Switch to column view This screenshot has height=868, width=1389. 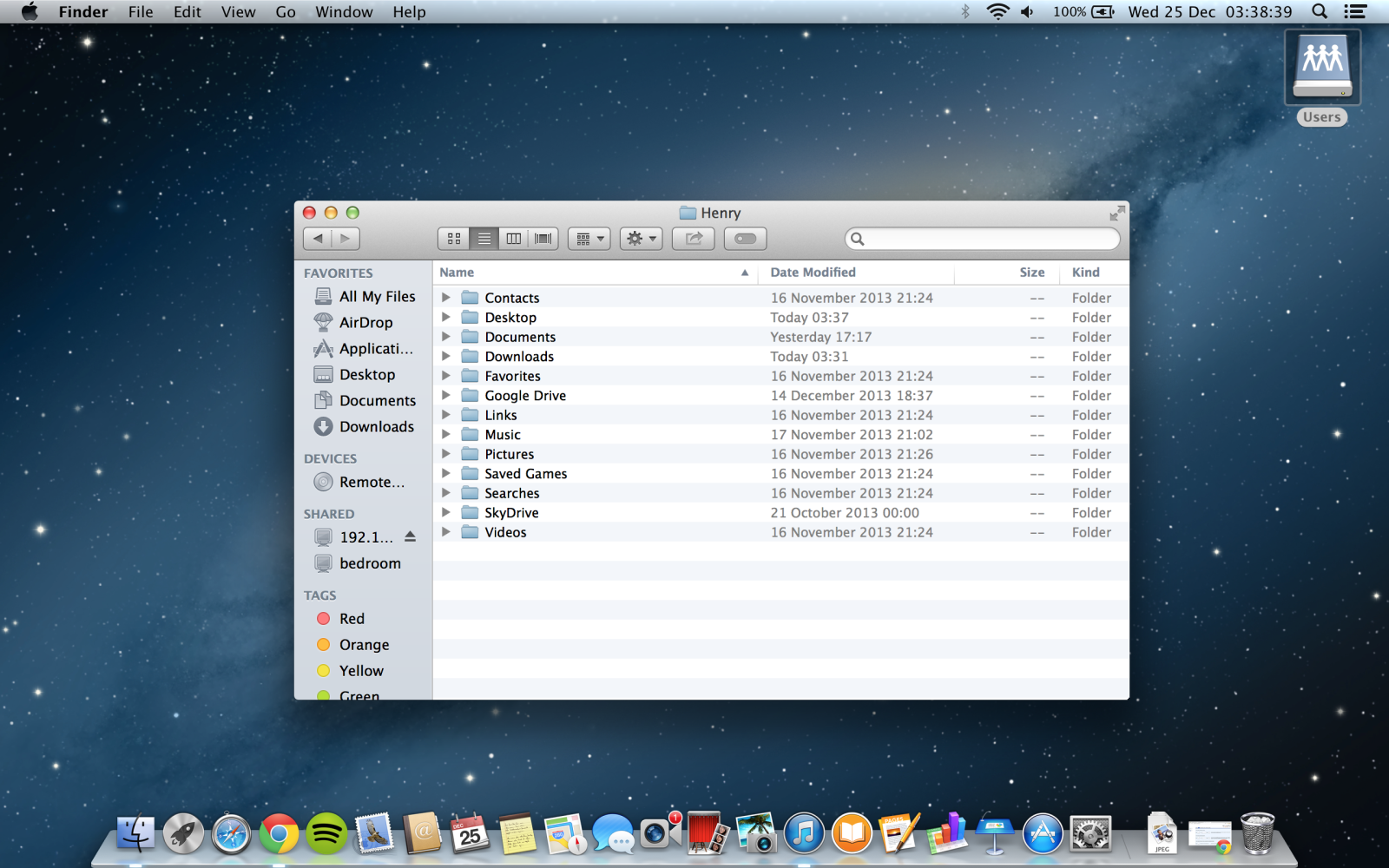click(514, 239)
